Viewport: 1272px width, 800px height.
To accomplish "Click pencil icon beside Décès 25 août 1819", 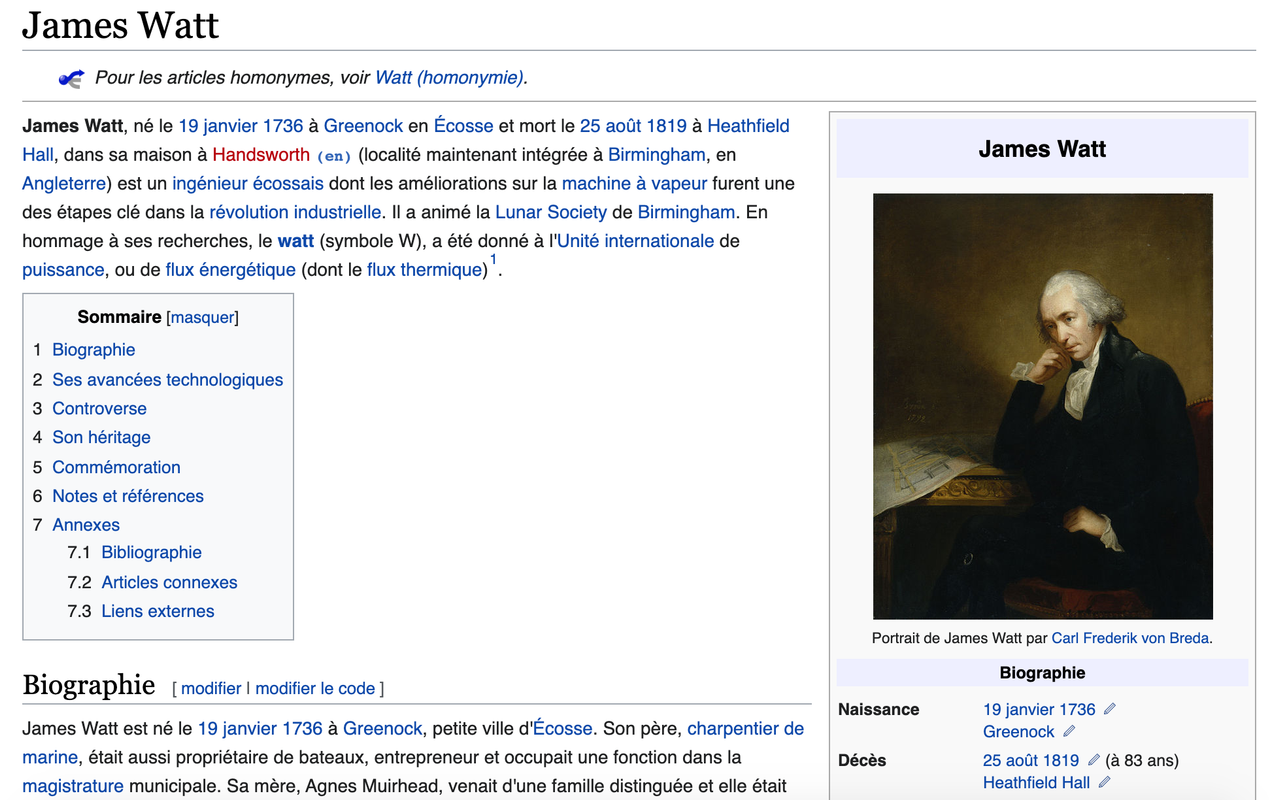I will pyautogui.click(x=1093, y=760).
